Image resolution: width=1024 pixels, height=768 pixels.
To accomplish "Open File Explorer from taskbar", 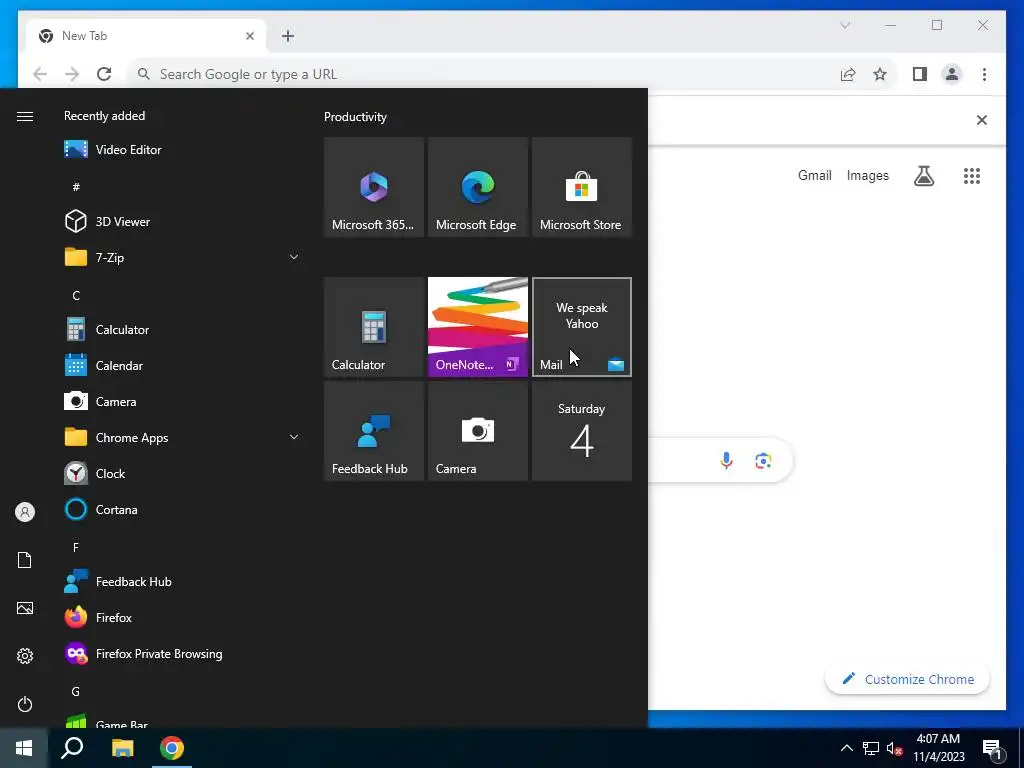I will point(122,748).
